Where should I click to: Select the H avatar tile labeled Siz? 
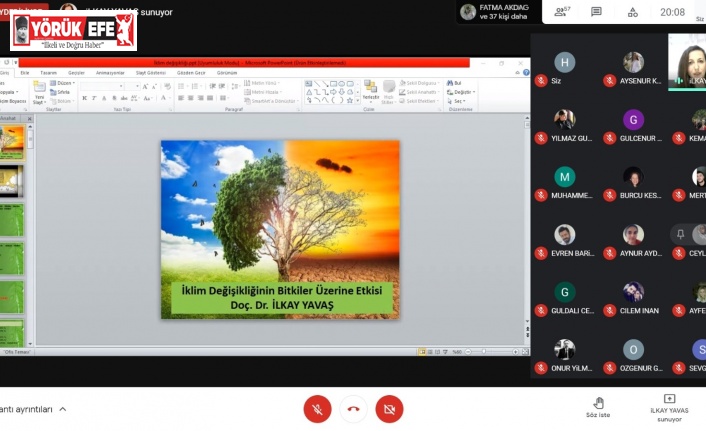(x=565, y=63)
